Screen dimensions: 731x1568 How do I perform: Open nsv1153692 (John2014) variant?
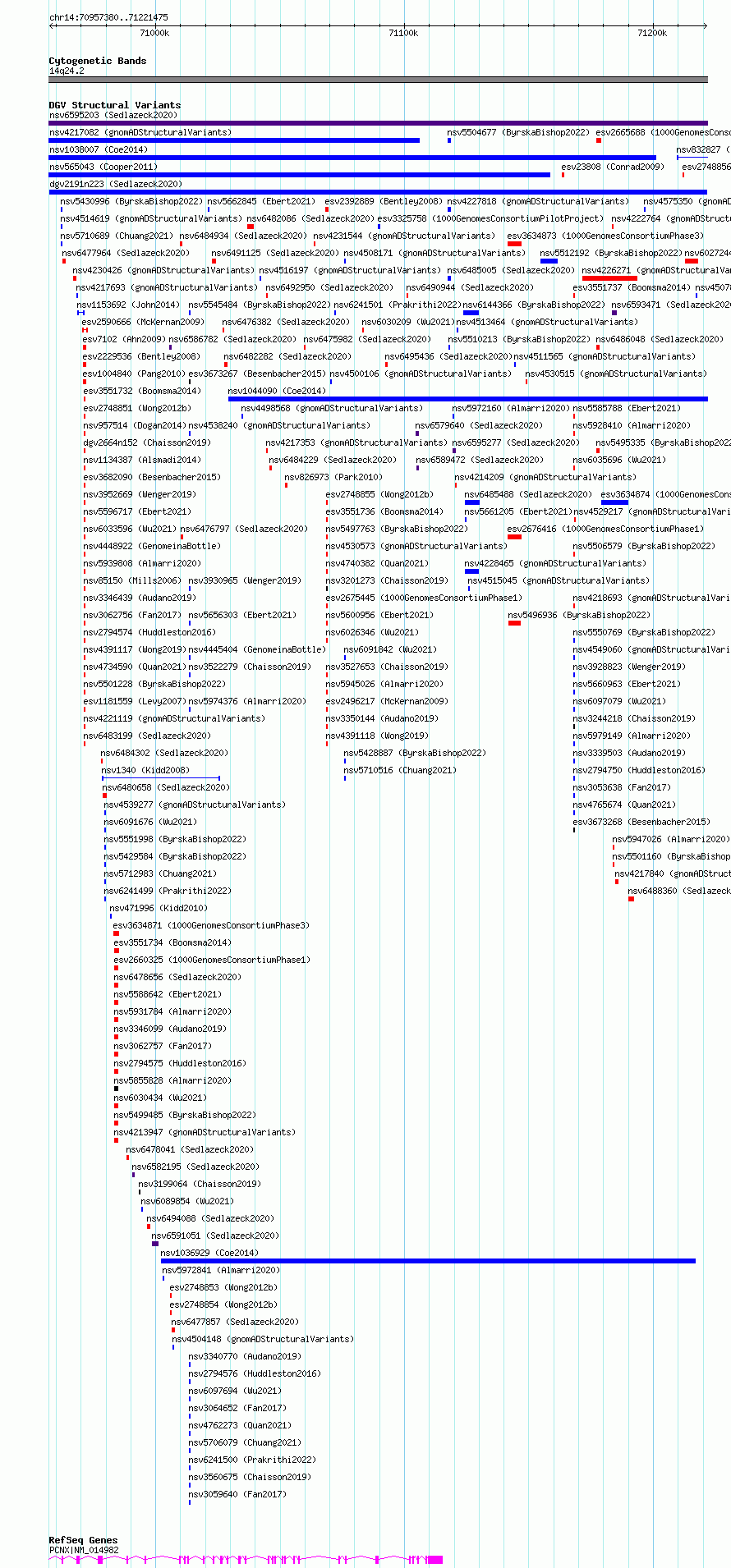click(x=128, y=305)
